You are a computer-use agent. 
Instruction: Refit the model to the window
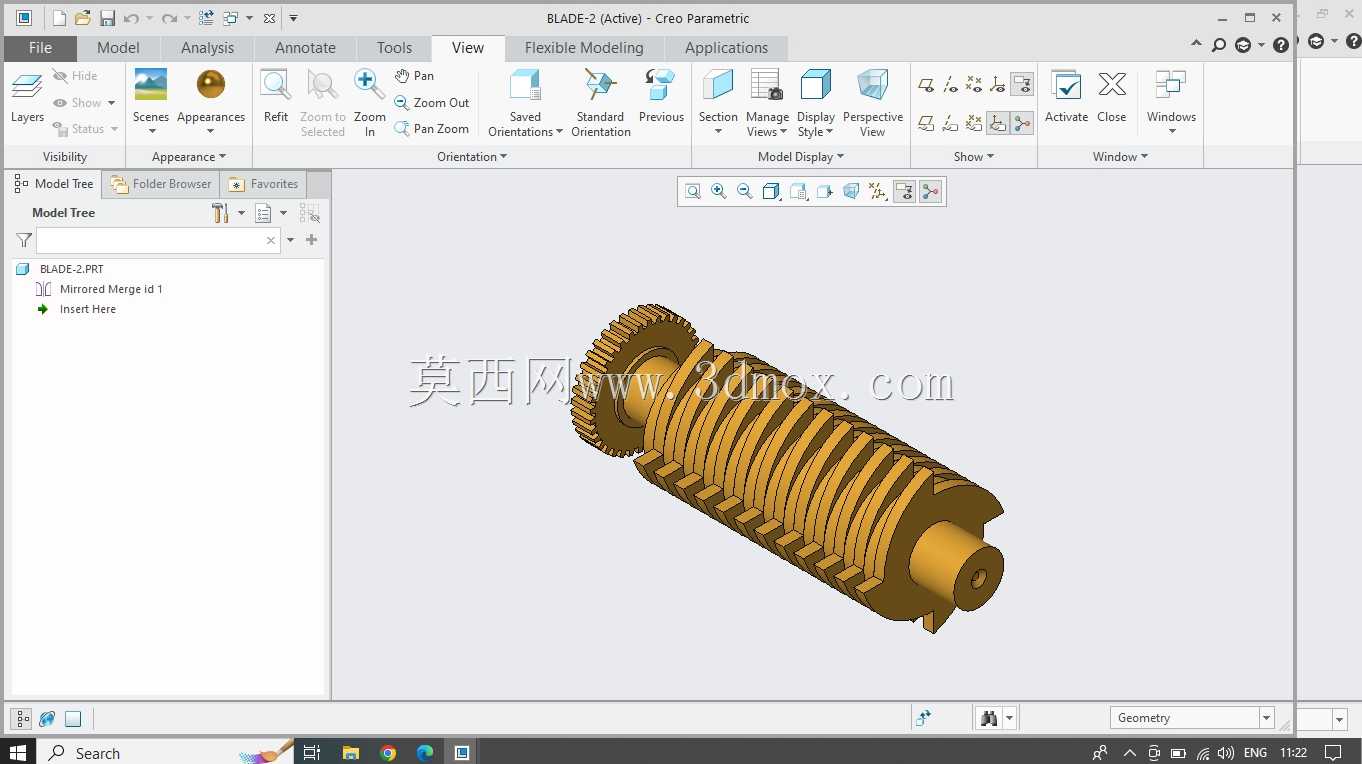pos(276,96)
